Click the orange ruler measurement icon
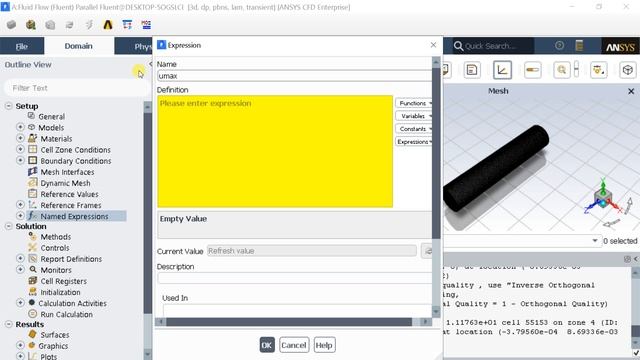 click(533, 70)
